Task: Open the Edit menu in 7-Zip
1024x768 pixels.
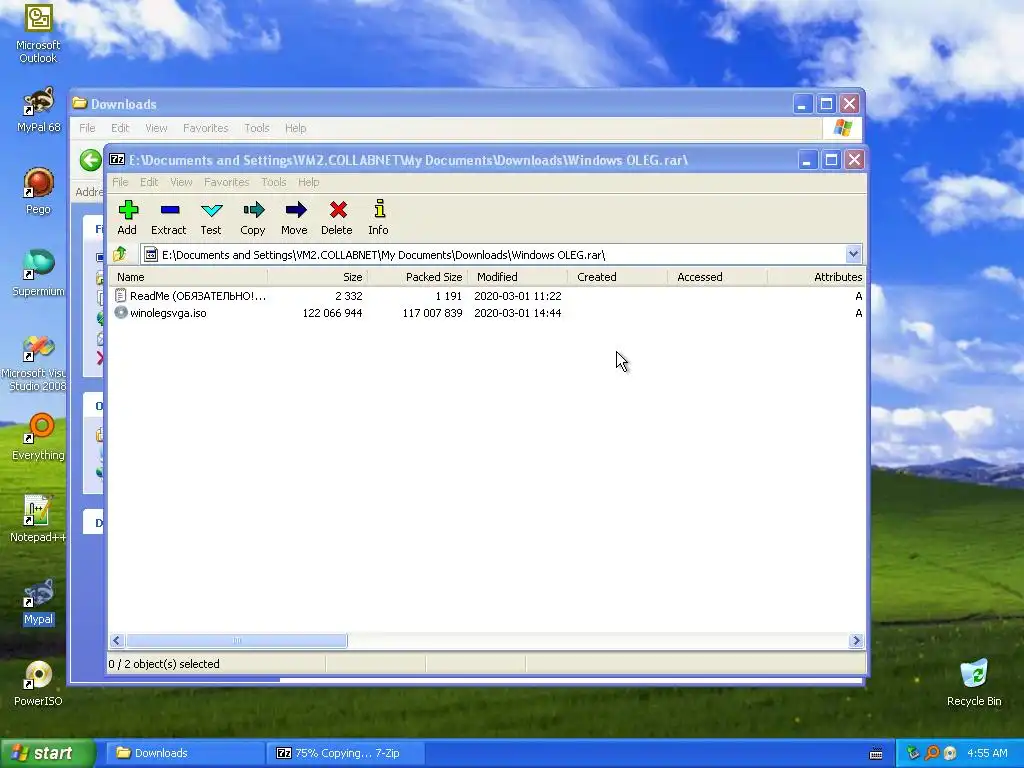Action: point(149,182)
